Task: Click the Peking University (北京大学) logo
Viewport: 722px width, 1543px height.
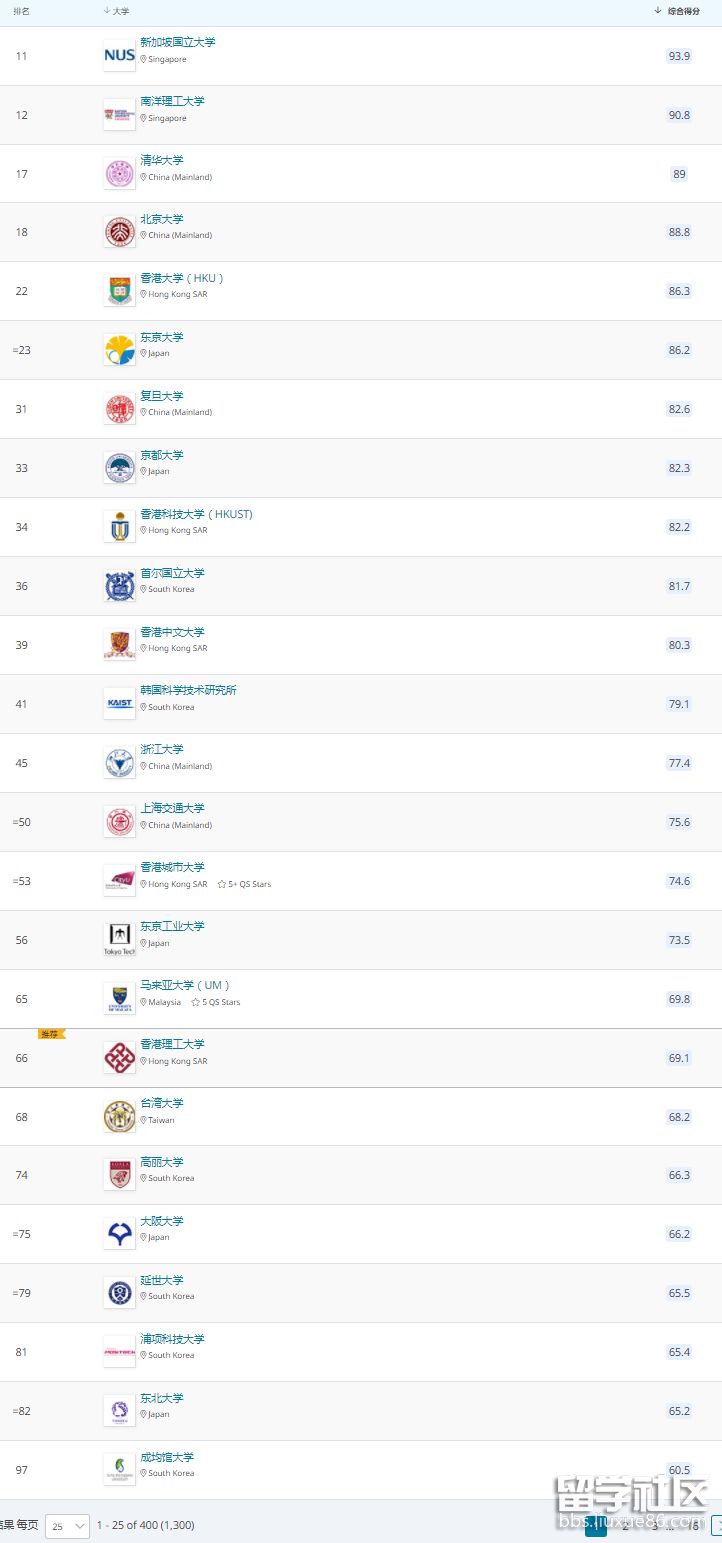Action: click(119, 232)
